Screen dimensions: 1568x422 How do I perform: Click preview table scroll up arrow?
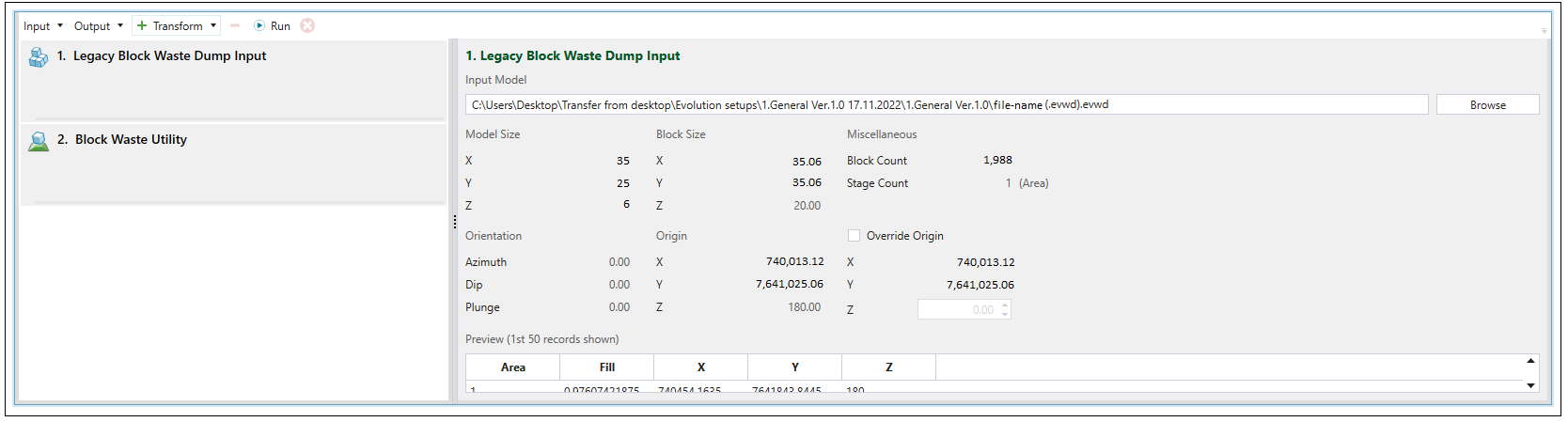(1530, 361)
